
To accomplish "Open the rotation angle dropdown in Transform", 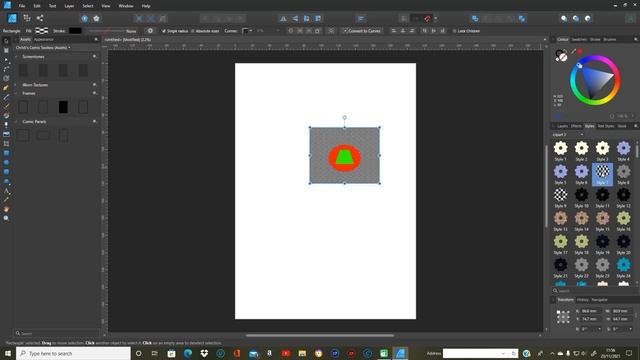I will point(599,329).
